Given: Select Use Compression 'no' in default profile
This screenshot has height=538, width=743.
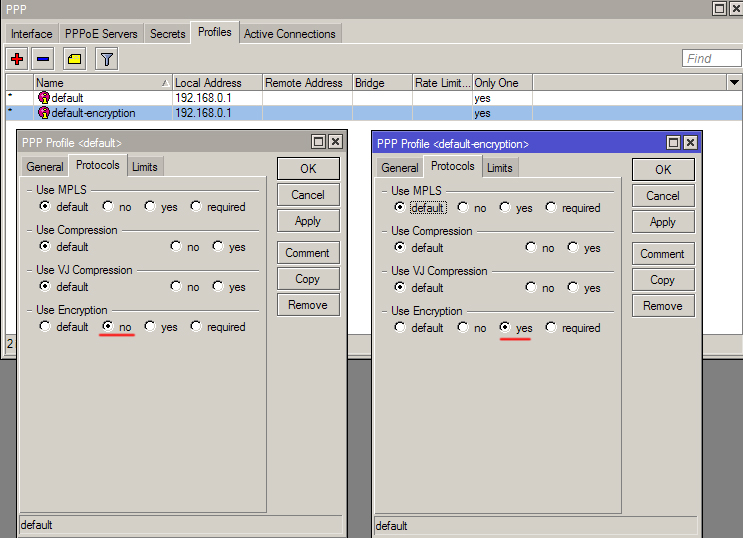Looking at the screenshot, I should 176,247.
